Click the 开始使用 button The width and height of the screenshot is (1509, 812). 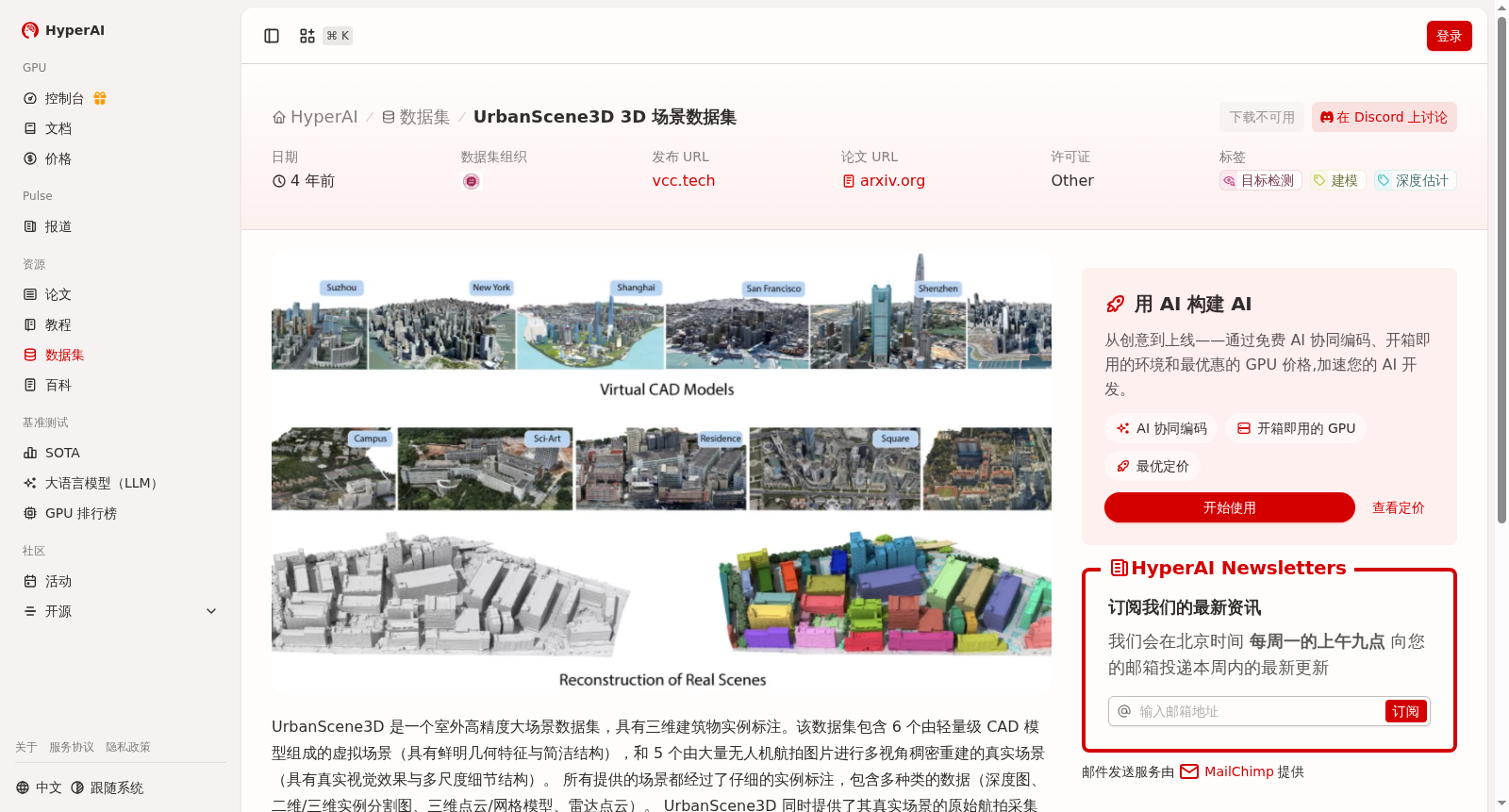1230,507
